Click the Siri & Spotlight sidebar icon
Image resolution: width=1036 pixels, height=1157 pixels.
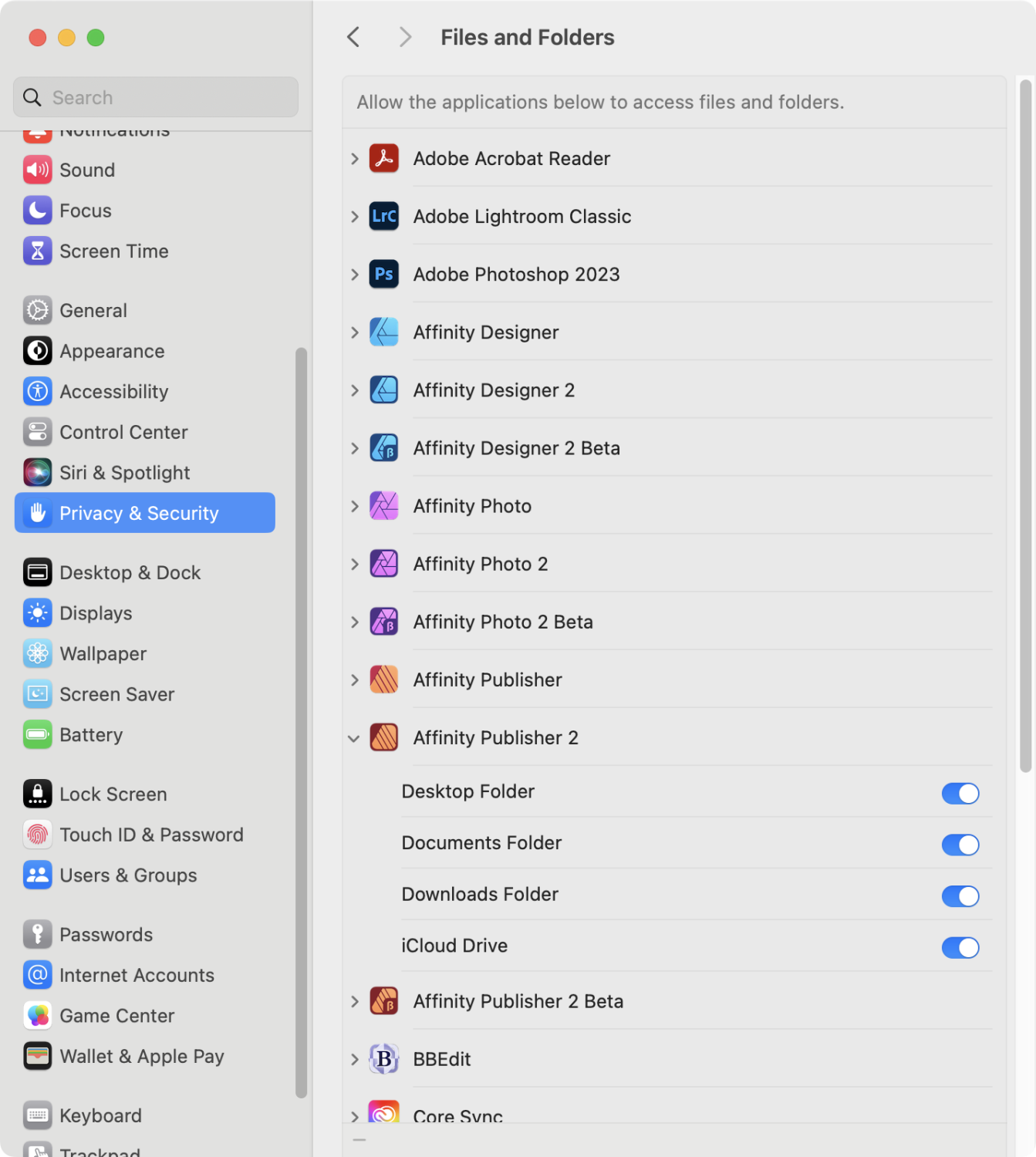[37, 472]
